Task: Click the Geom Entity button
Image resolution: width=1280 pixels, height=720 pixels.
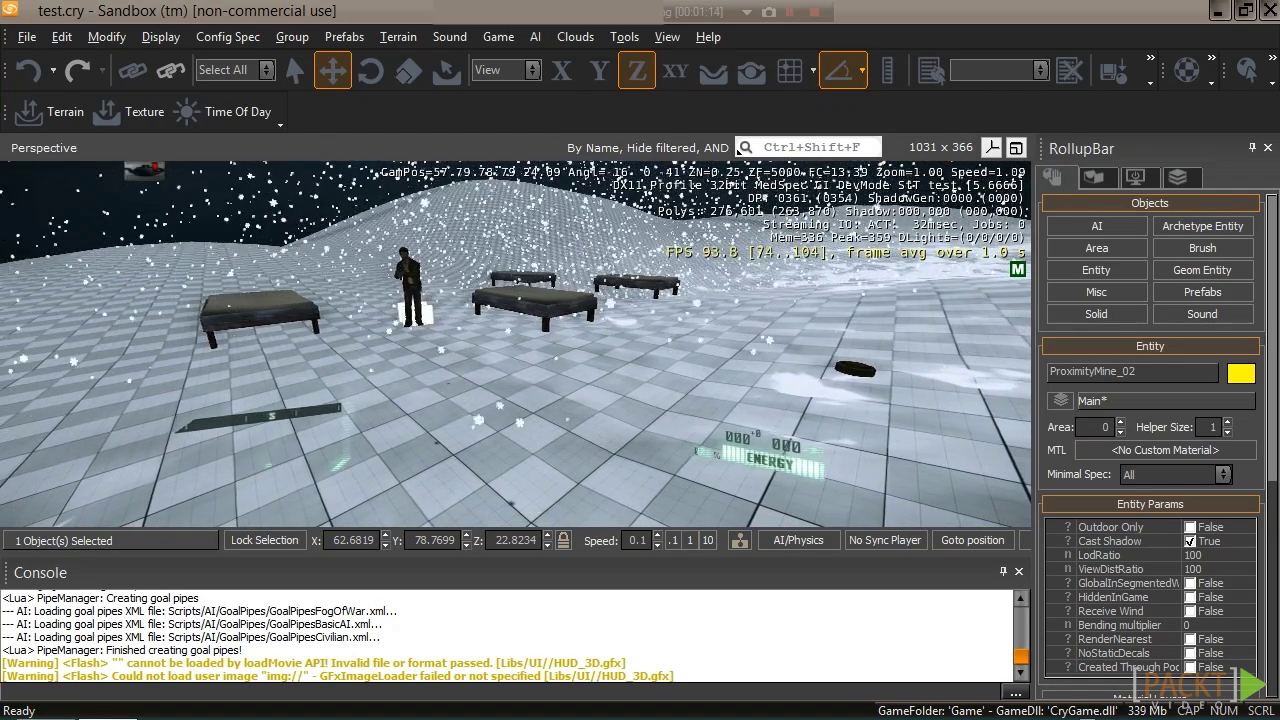Action: [x=1202, y=270]
